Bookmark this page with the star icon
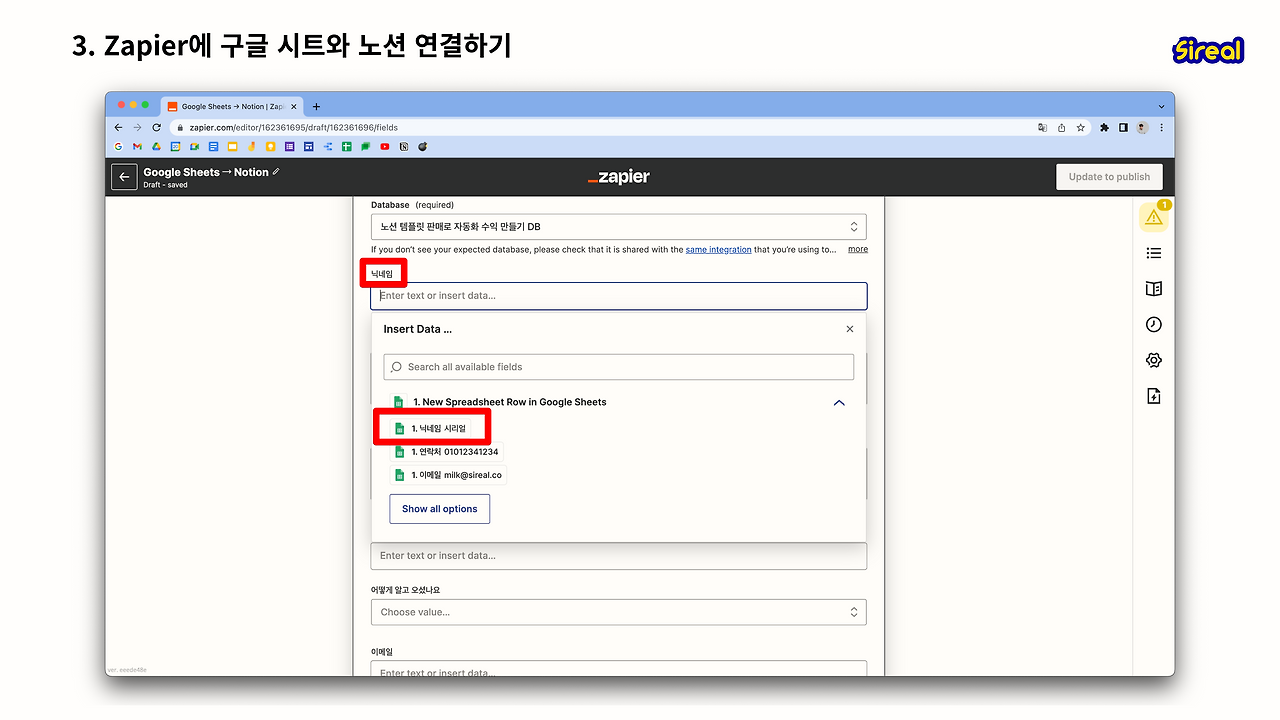The image size is (1280, 720). pos(1080,128)
